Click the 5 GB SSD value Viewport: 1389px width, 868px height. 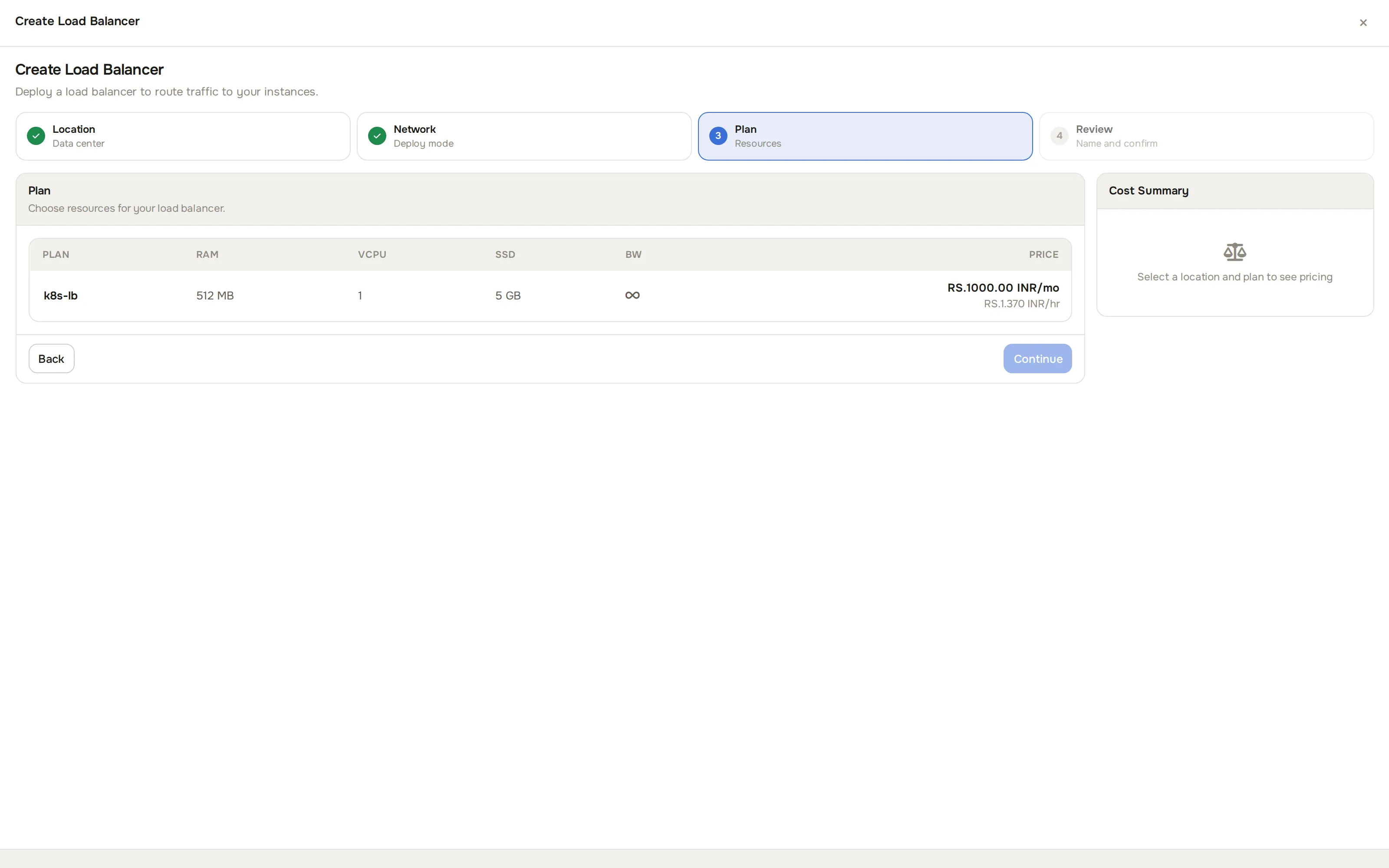click(x=508, y=296)
